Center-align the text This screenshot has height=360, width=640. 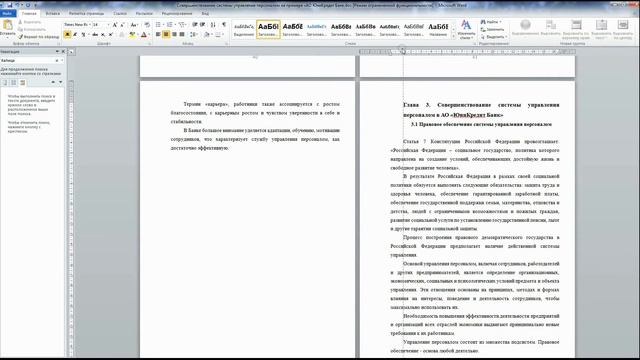click(x=166, y=34)
